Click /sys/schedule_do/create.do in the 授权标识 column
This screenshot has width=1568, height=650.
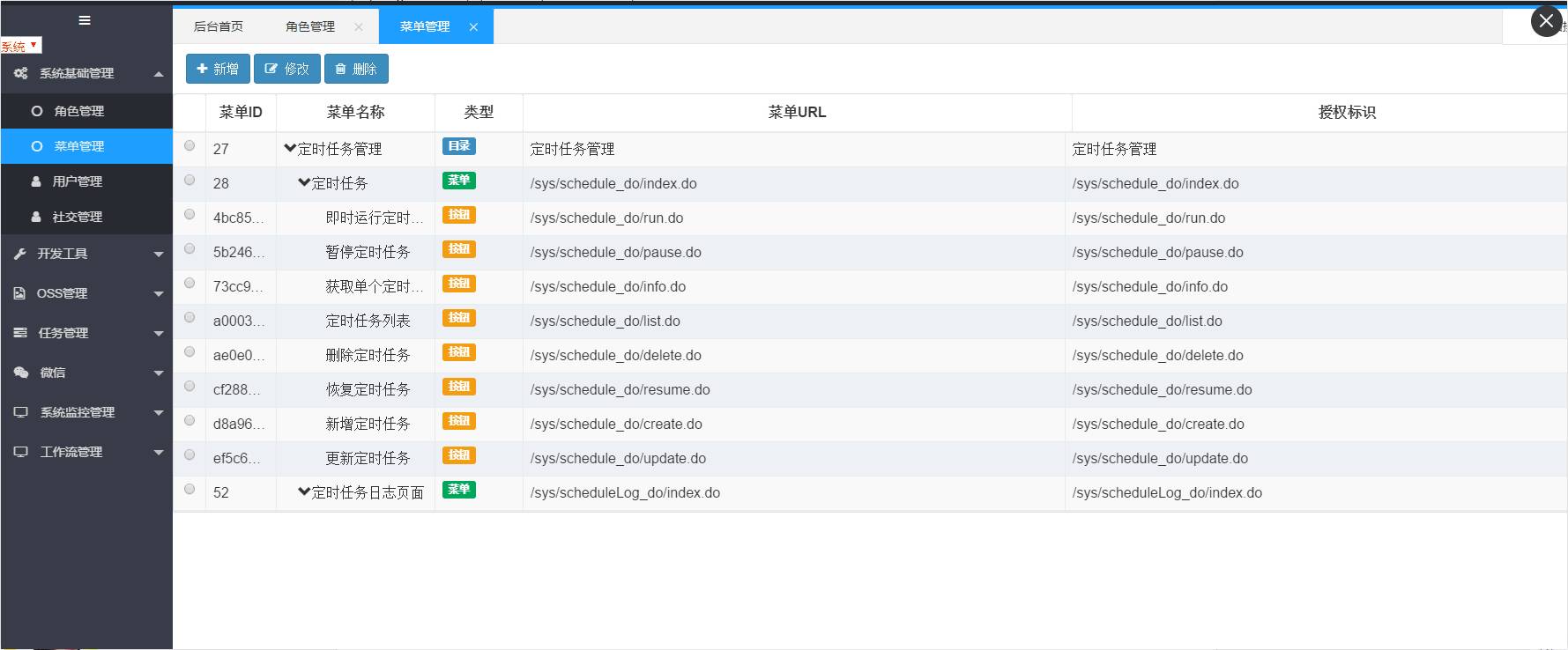1158,424
